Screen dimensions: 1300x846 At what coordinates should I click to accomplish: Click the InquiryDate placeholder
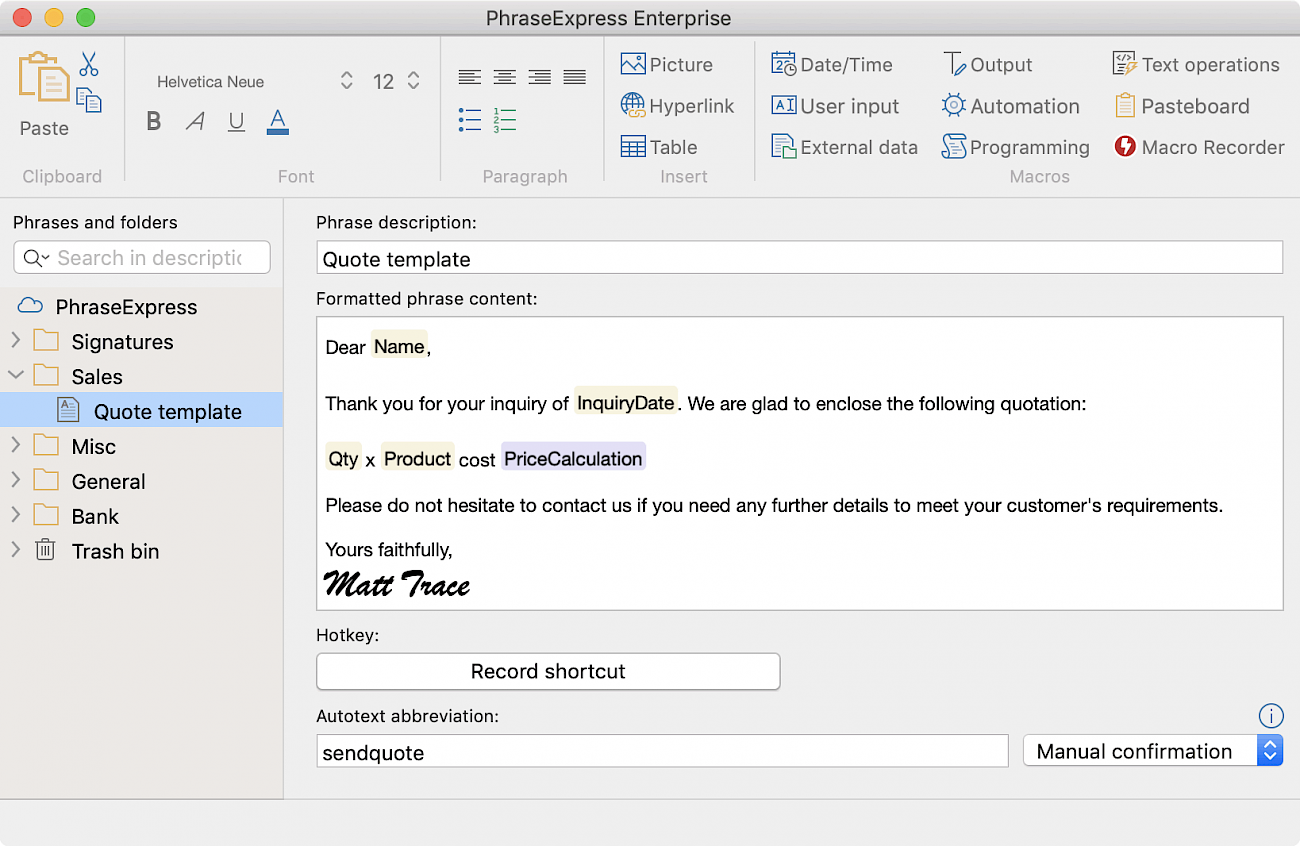626,403
